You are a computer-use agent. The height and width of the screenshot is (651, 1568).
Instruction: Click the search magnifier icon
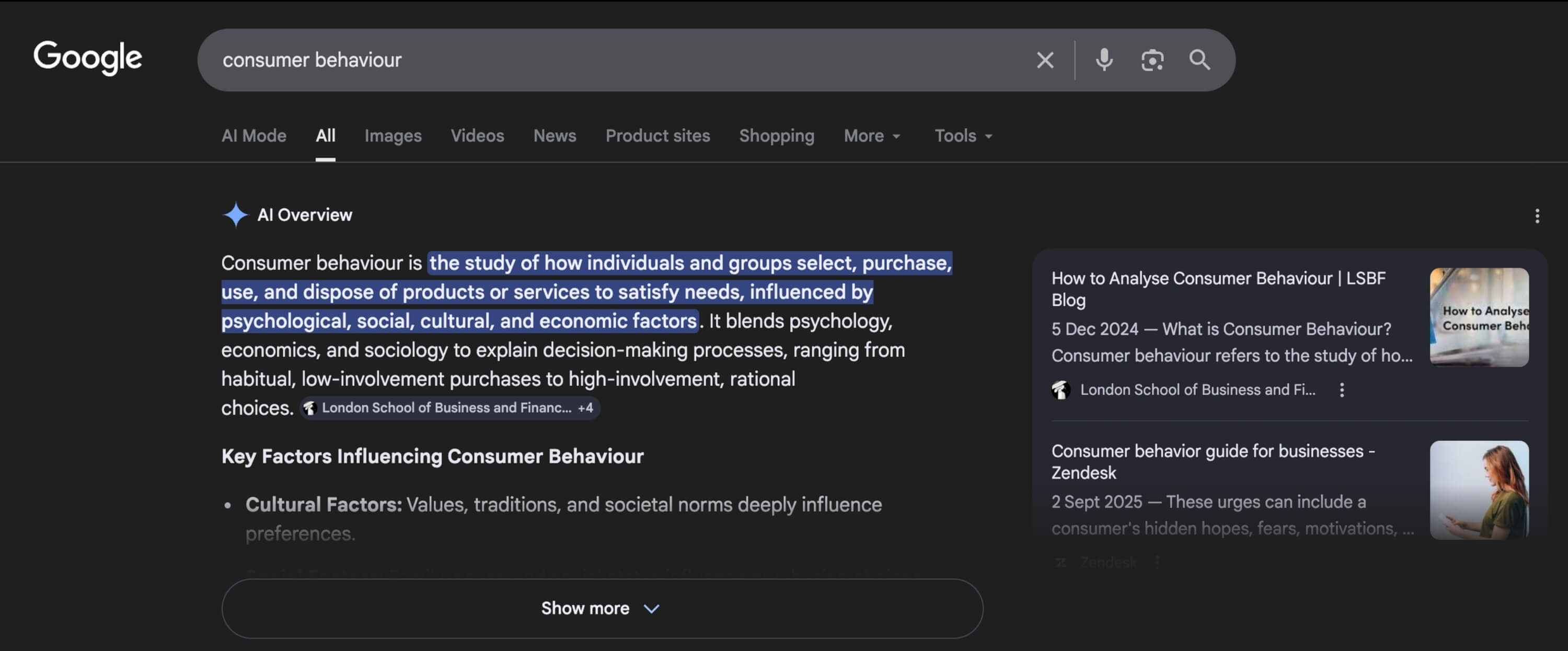coord(1199,59)
